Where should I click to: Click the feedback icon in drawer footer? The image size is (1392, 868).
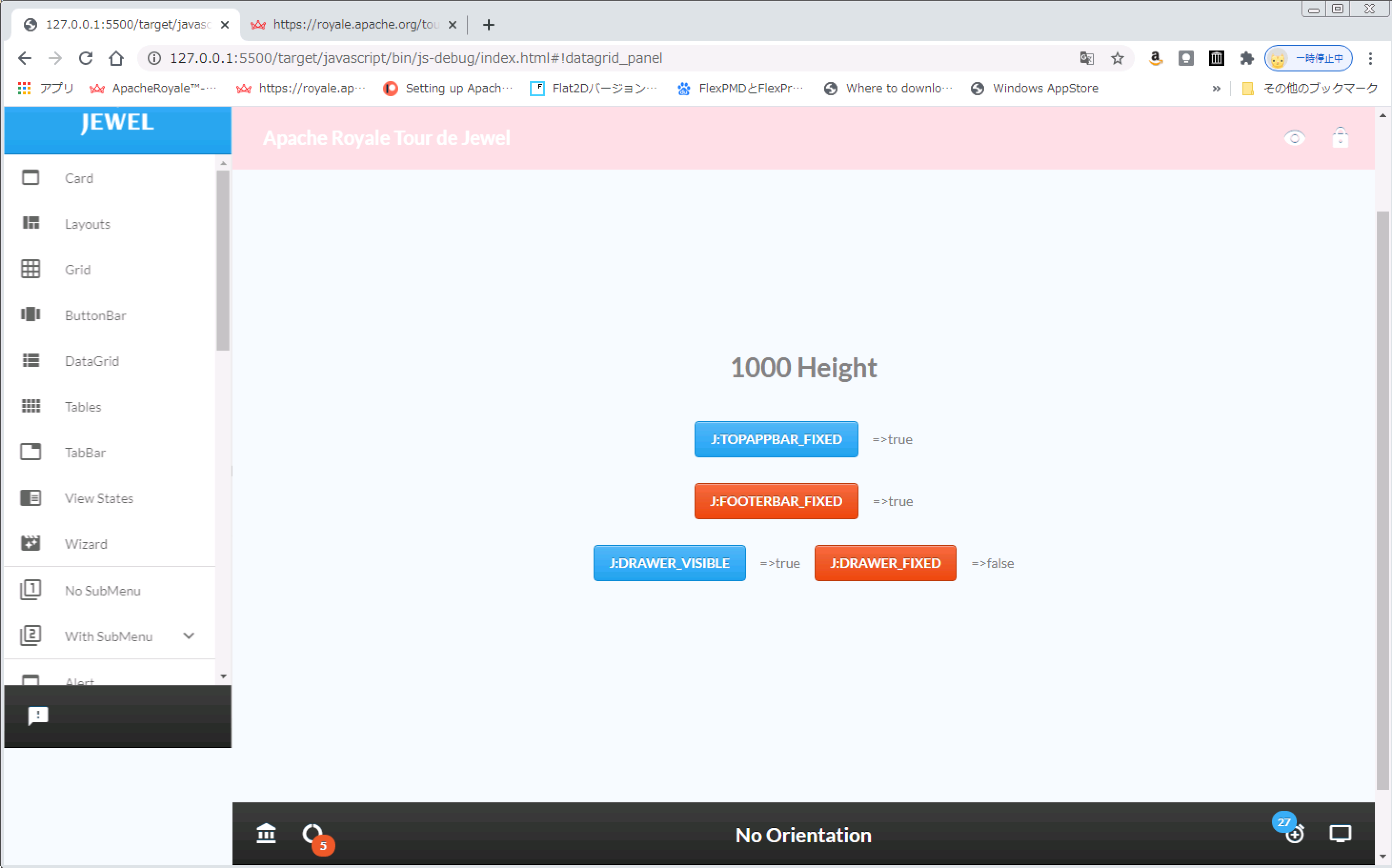point(38,715)
